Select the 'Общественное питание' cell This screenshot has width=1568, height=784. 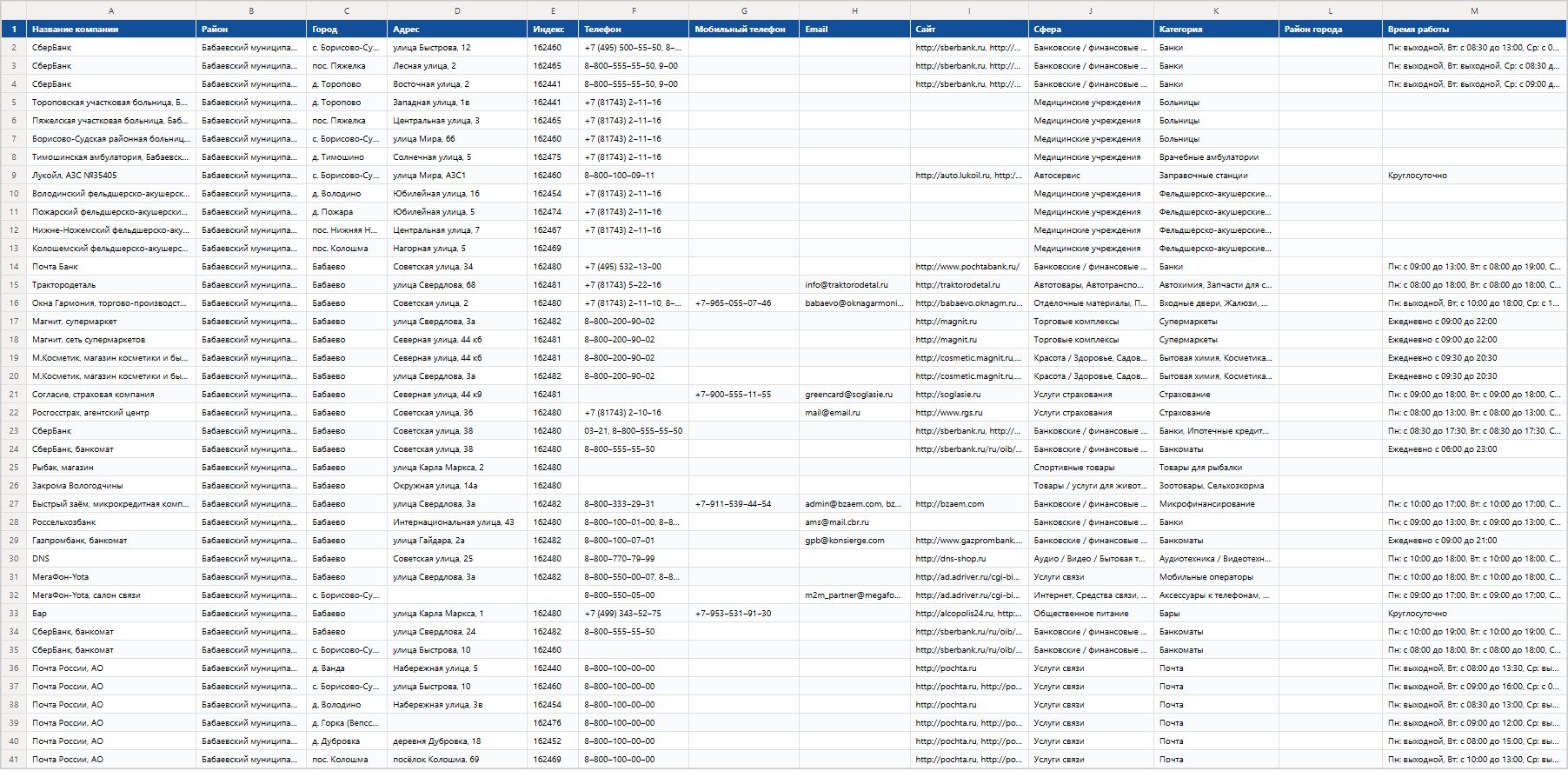click(1091, 614)
